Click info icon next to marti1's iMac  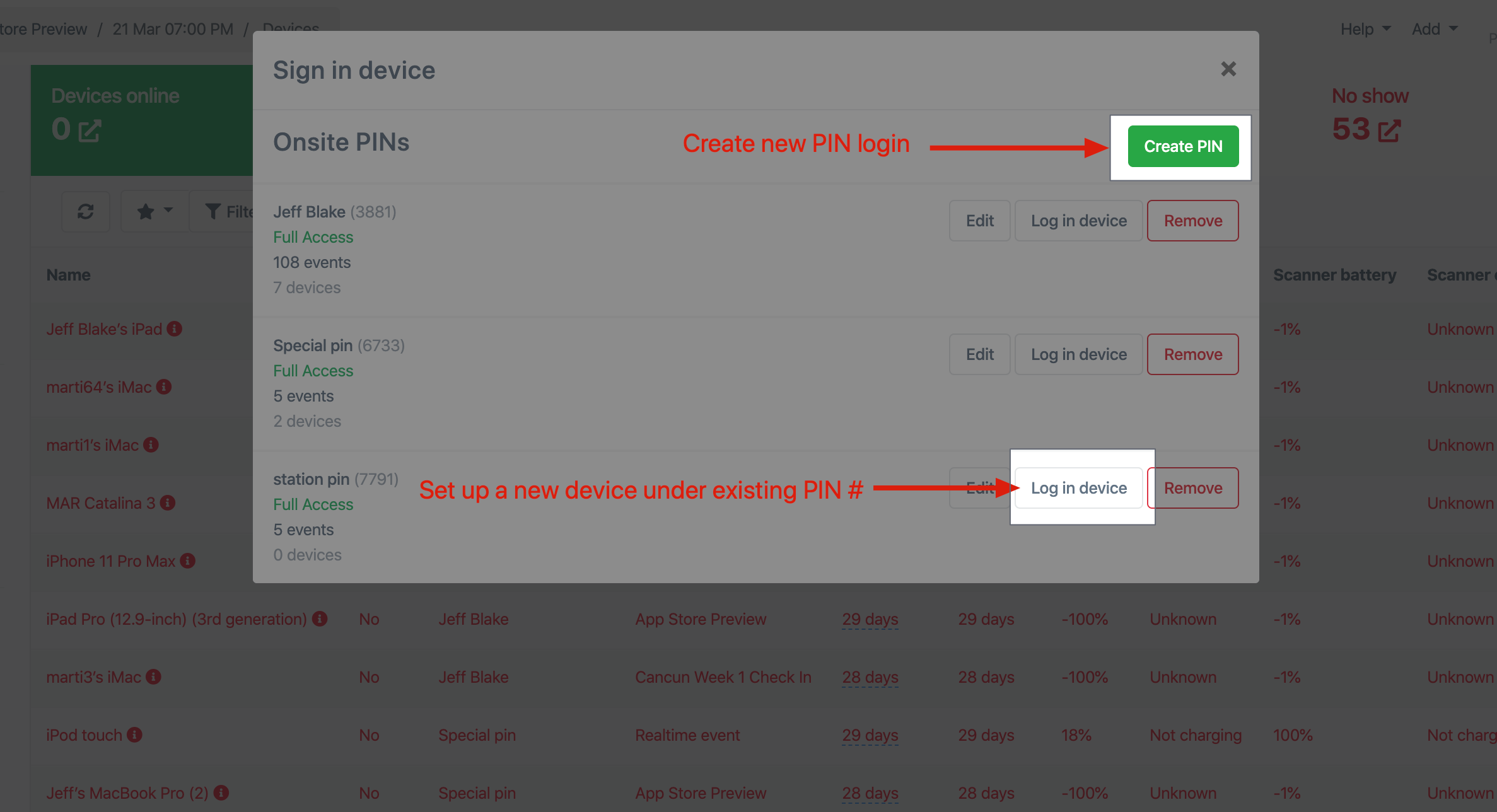151,445
